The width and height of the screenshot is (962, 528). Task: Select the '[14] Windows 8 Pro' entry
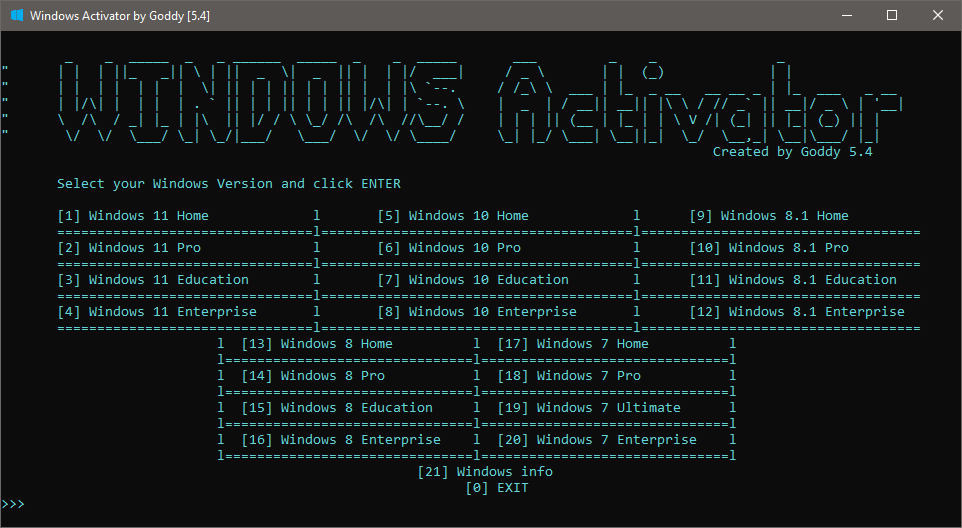point(314,375)
